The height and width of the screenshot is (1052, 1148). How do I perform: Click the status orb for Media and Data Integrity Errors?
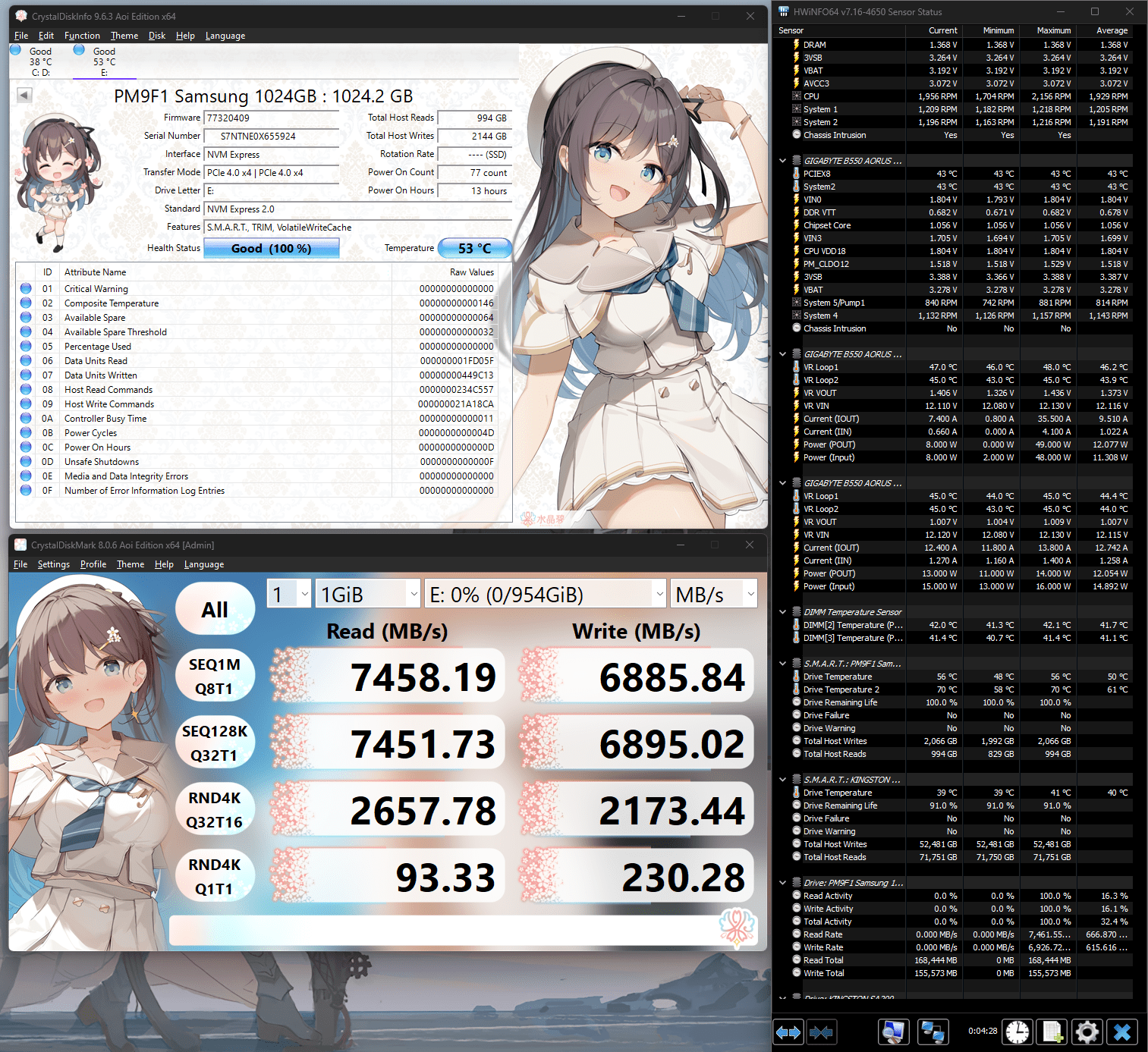(26, 476)
